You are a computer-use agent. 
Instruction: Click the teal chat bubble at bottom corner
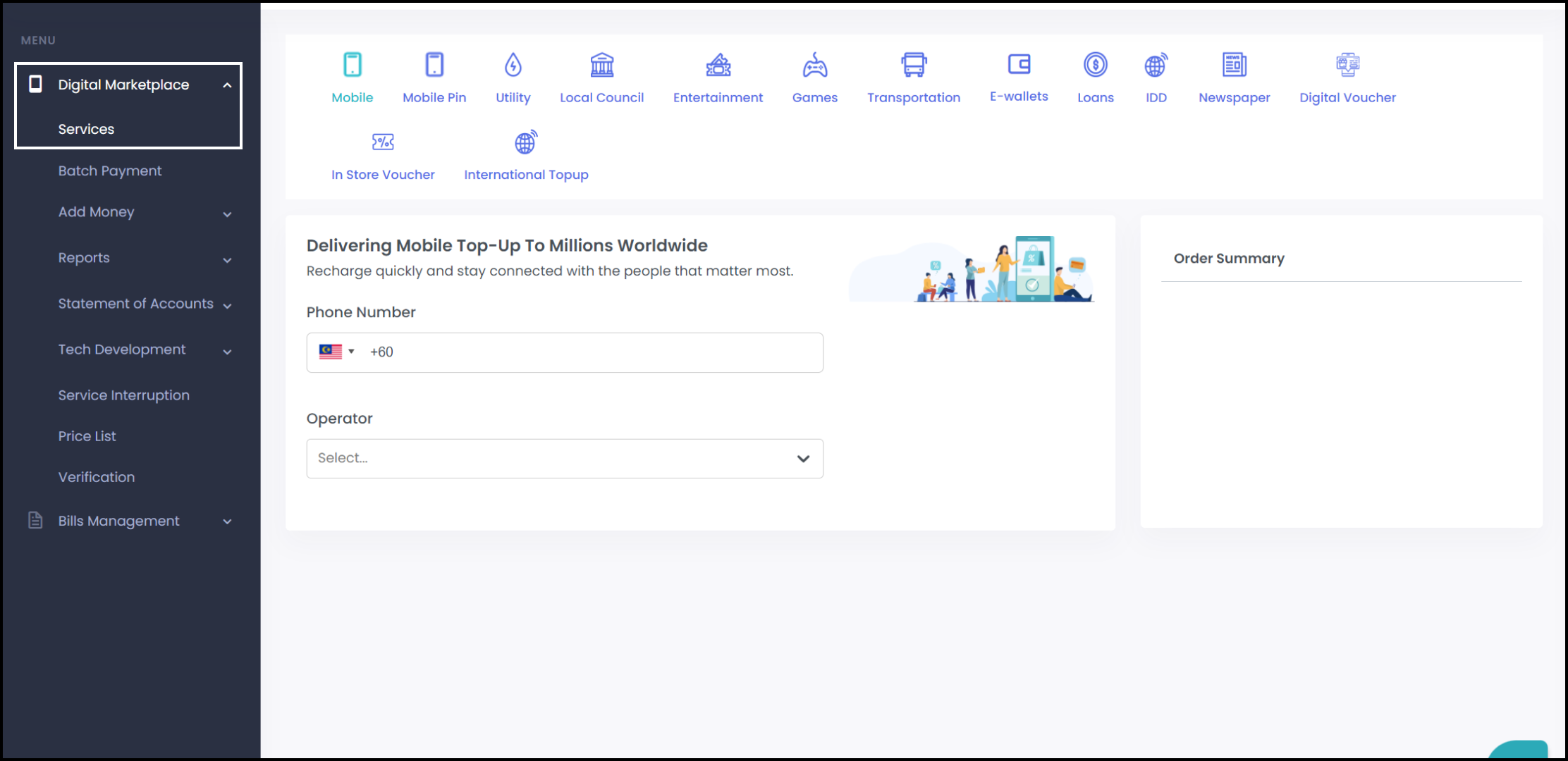[x=1519, y=750]
